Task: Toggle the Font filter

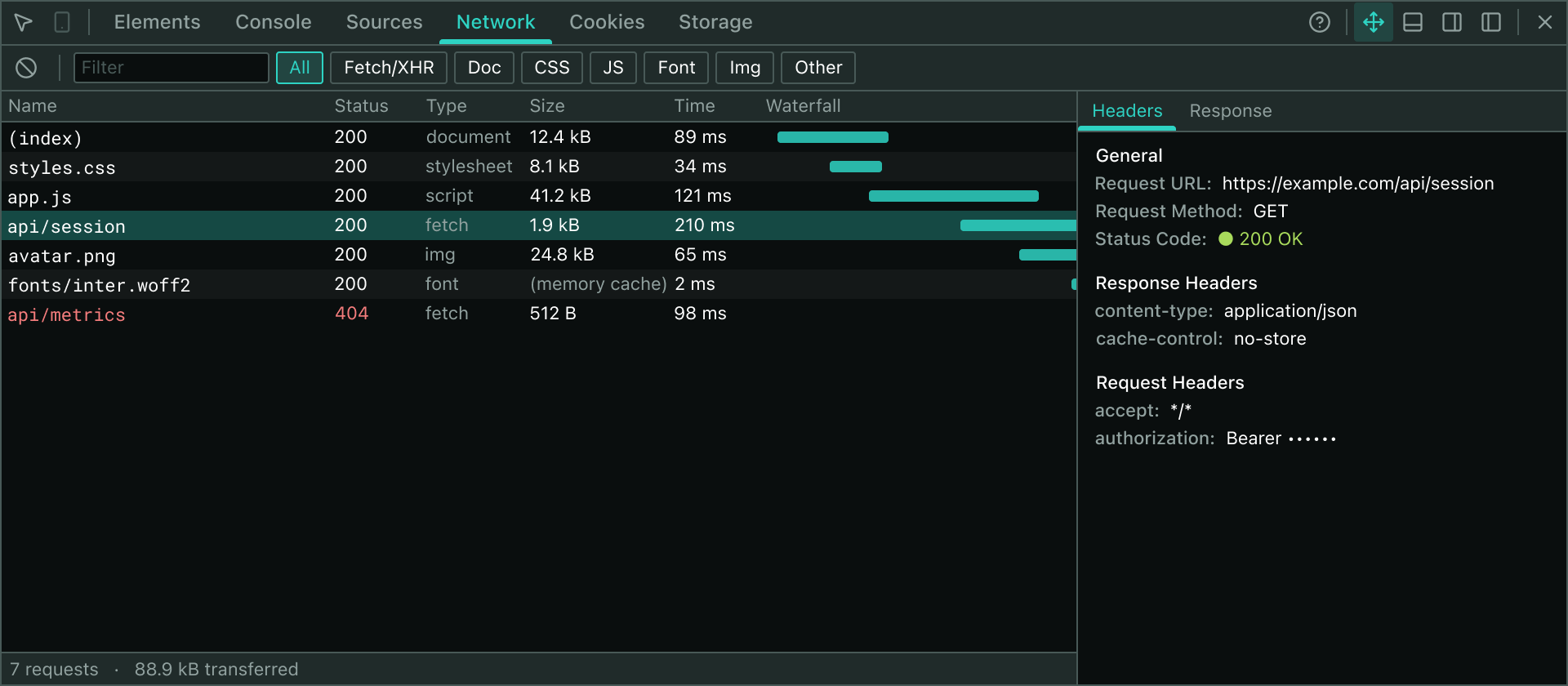Action: coord(677,68)
